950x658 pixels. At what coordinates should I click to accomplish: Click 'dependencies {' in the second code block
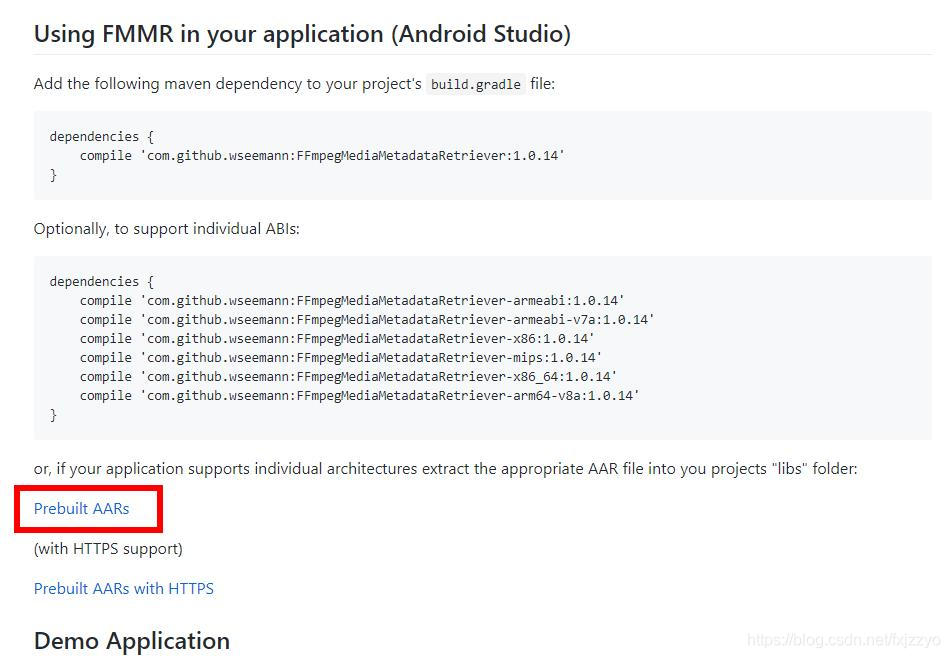point(102,282)
